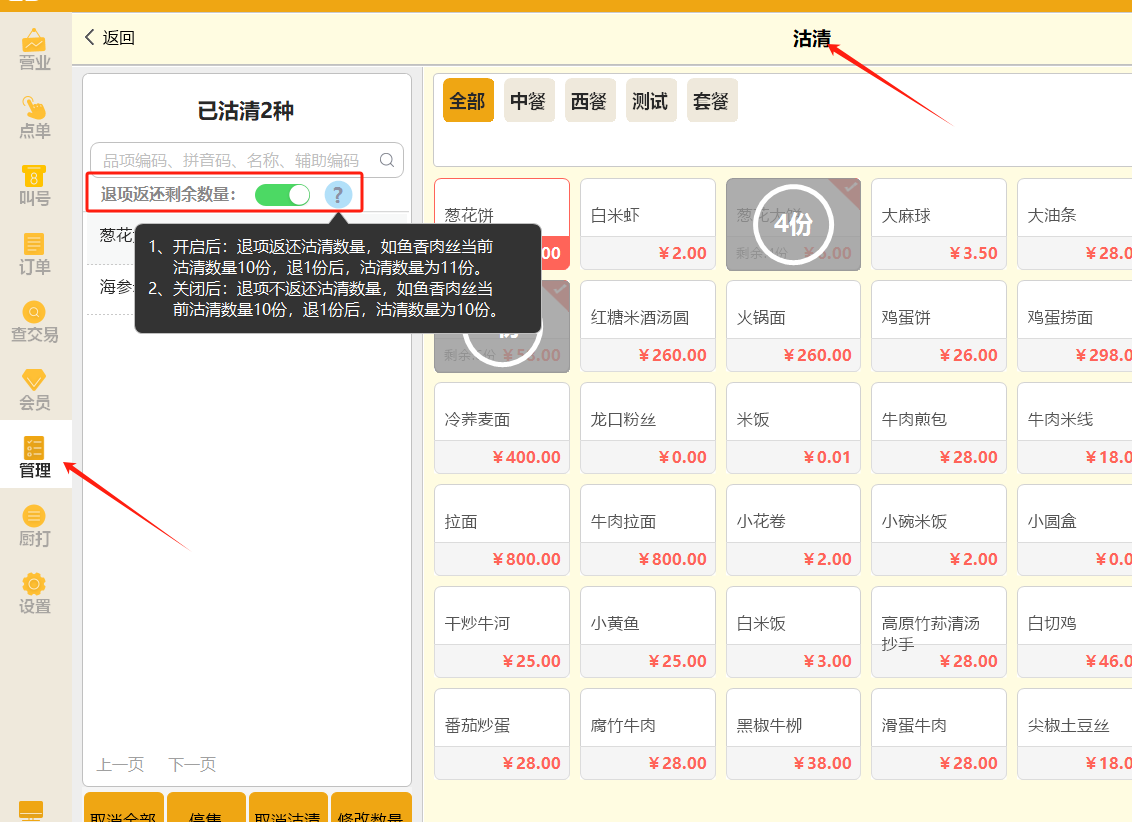Viewport: 1132px width, 822px height.
Task: Open the 叫号 queue icon
Action: pyautogui.click(x=35, y=185)
